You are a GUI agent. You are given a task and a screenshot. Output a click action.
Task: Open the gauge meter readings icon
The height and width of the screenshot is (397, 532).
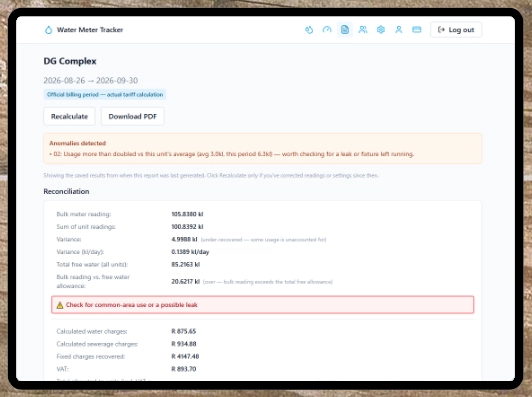(x=327, y=30)
